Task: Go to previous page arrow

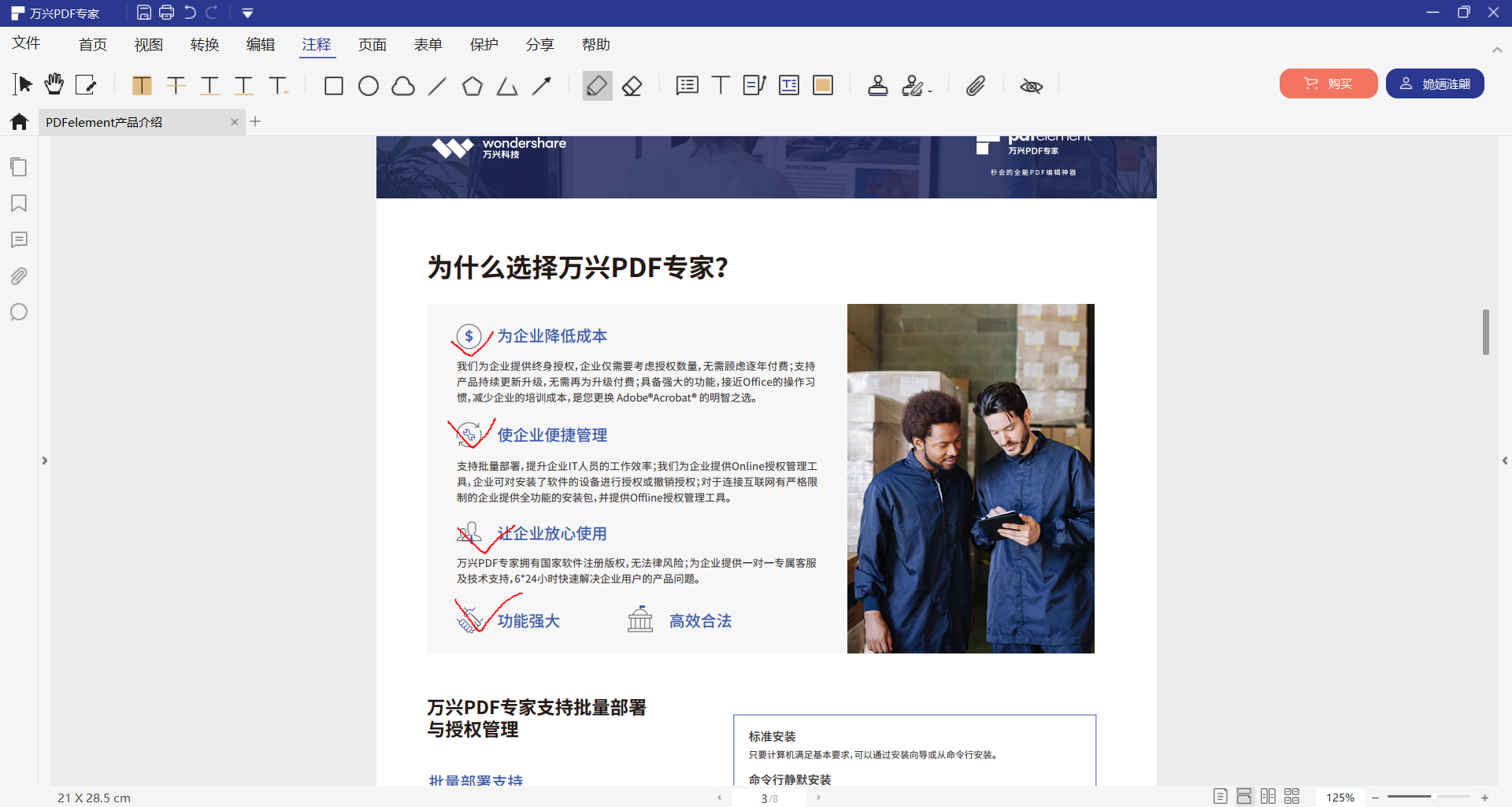Action: pyautogui.click(x=719, y=798)
